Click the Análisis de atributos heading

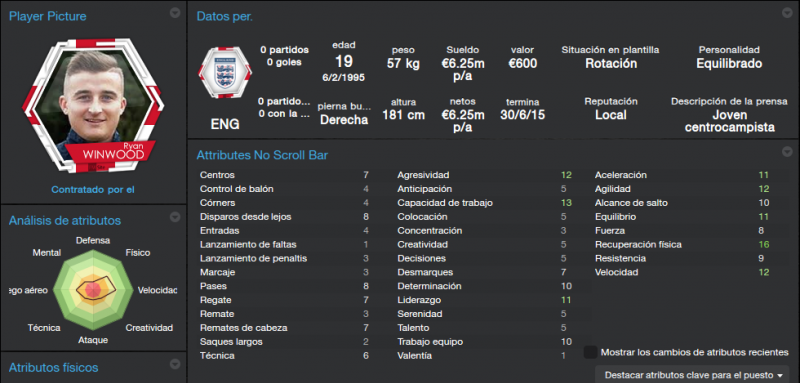(65, 220)
